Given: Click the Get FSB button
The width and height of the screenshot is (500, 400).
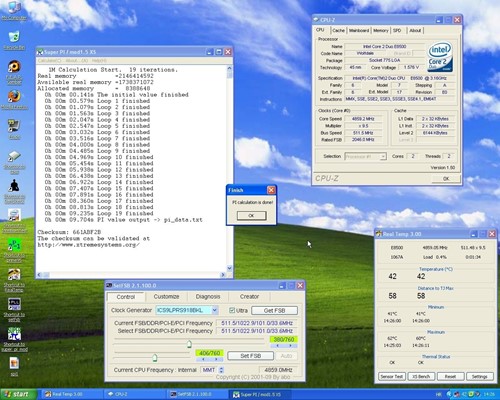Looking at the screenshot, I should point(274,310).
